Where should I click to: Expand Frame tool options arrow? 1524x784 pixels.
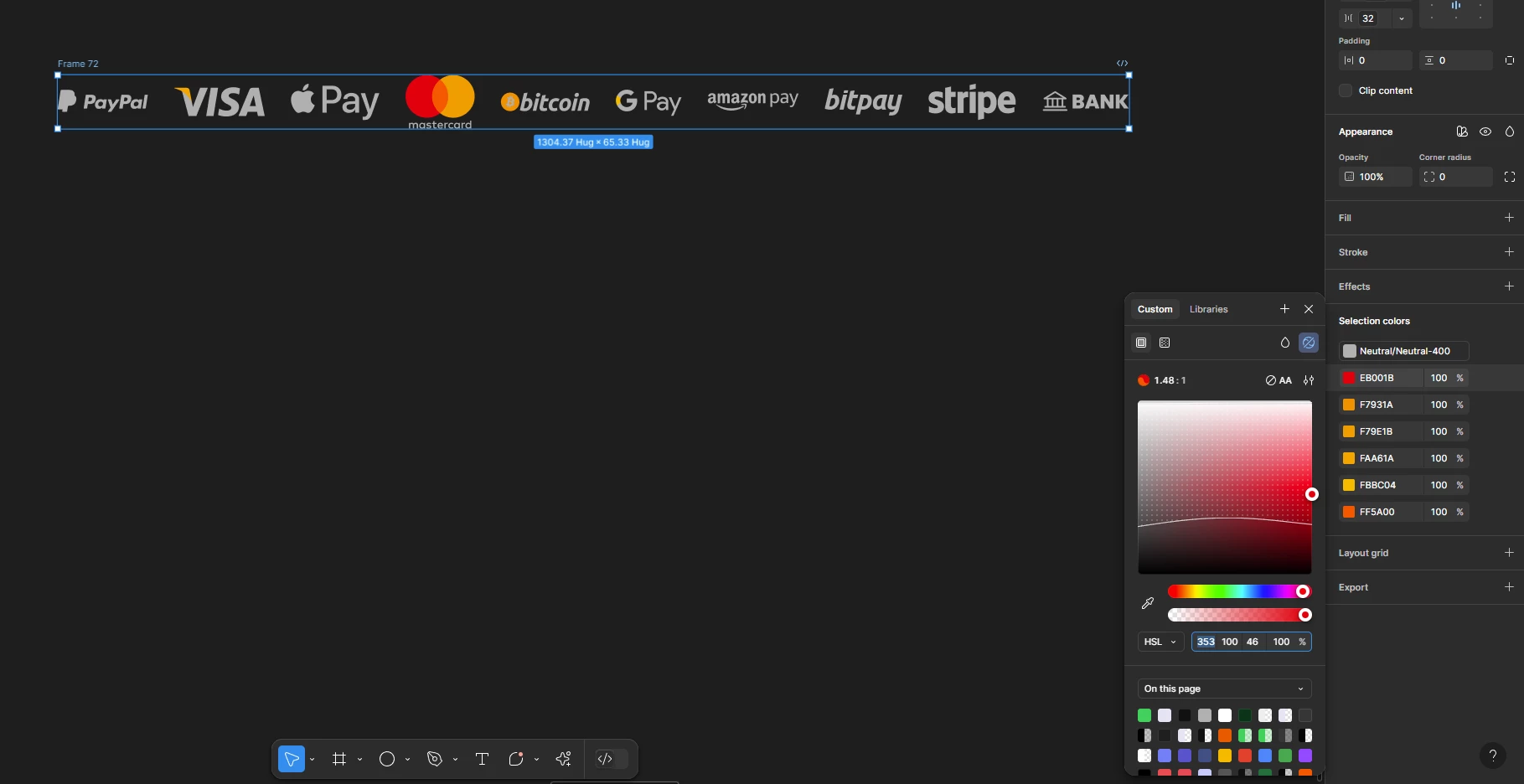click(359, 760)
